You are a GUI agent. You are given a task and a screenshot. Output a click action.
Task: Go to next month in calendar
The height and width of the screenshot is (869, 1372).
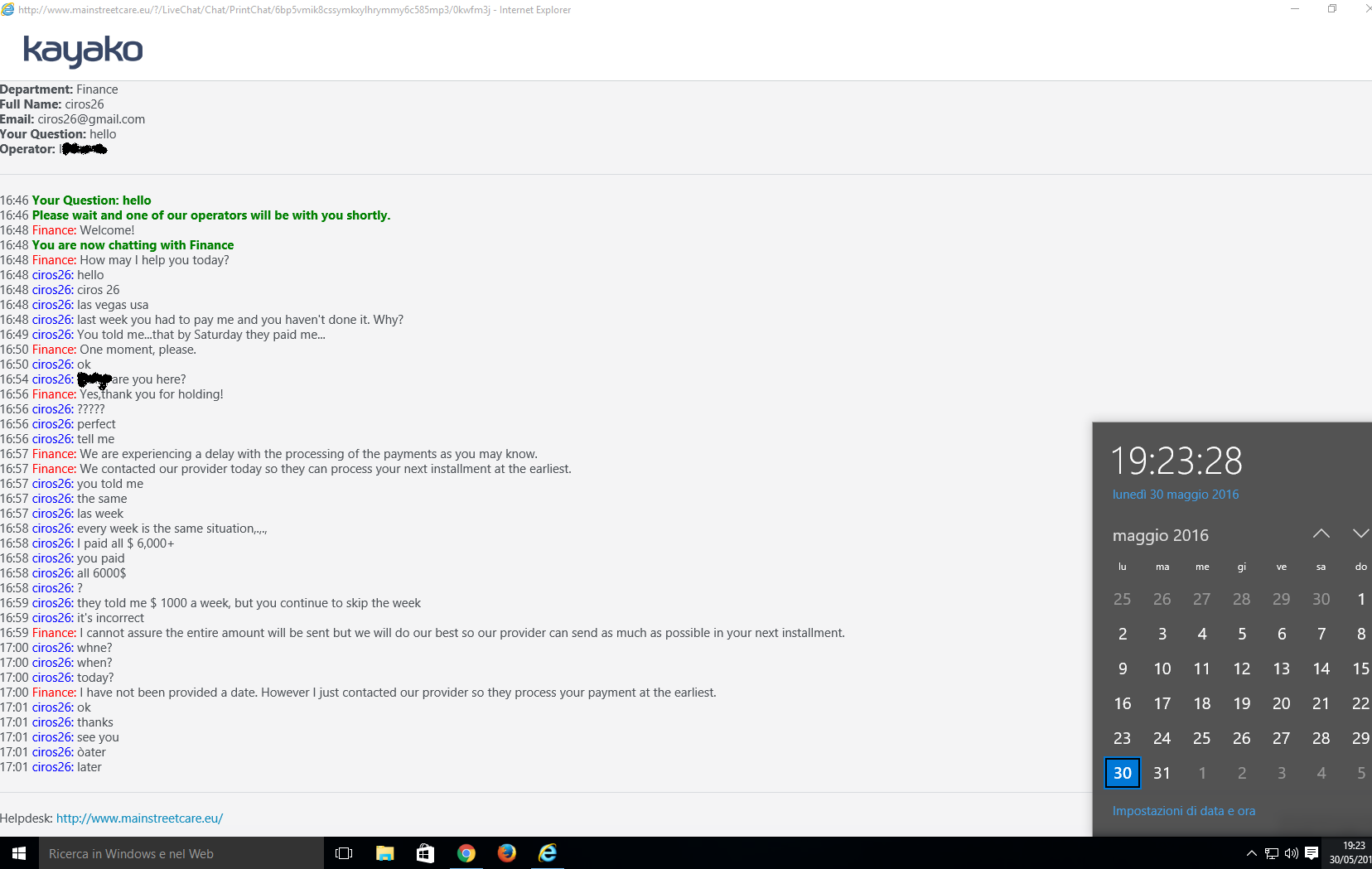point(1360,534)
